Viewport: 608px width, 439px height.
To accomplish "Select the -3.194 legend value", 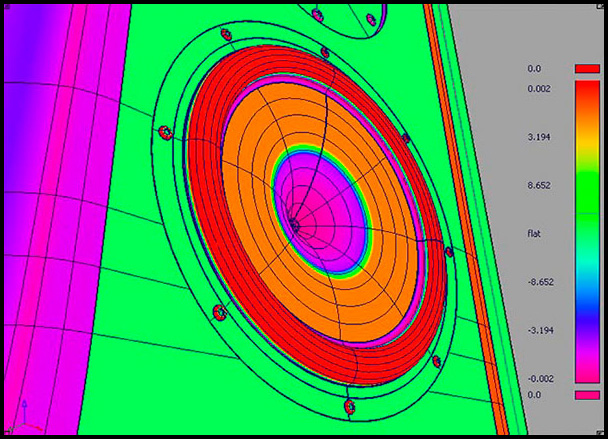I will click(540, 330).
